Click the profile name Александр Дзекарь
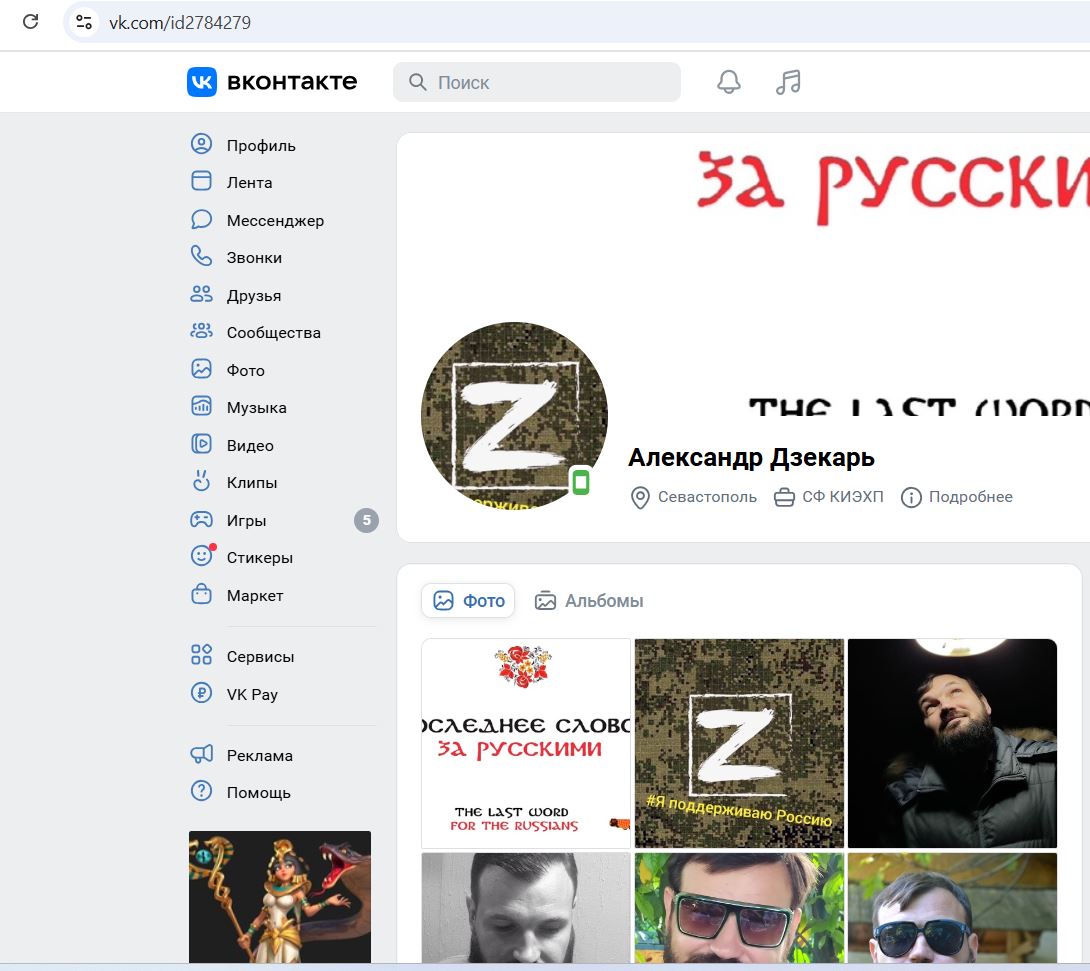Viewport: 1090px width, 971px height. click(751, 457)
